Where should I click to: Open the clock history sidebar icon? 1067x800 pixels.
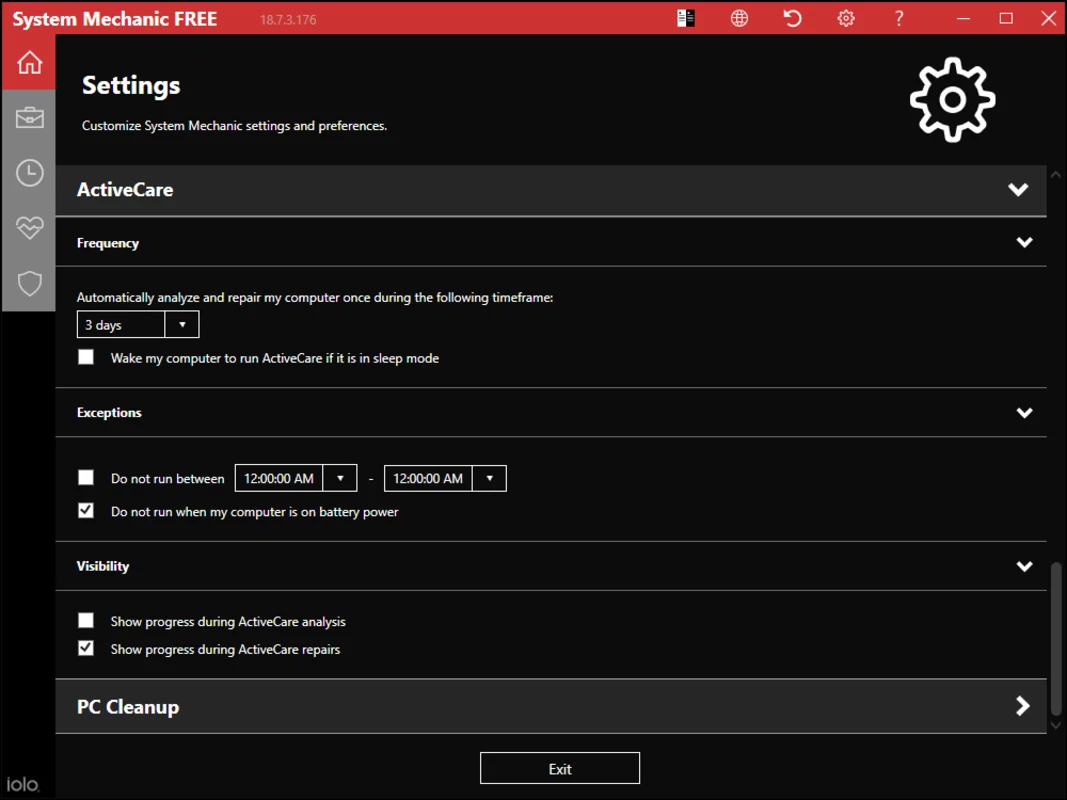point(29,173)
